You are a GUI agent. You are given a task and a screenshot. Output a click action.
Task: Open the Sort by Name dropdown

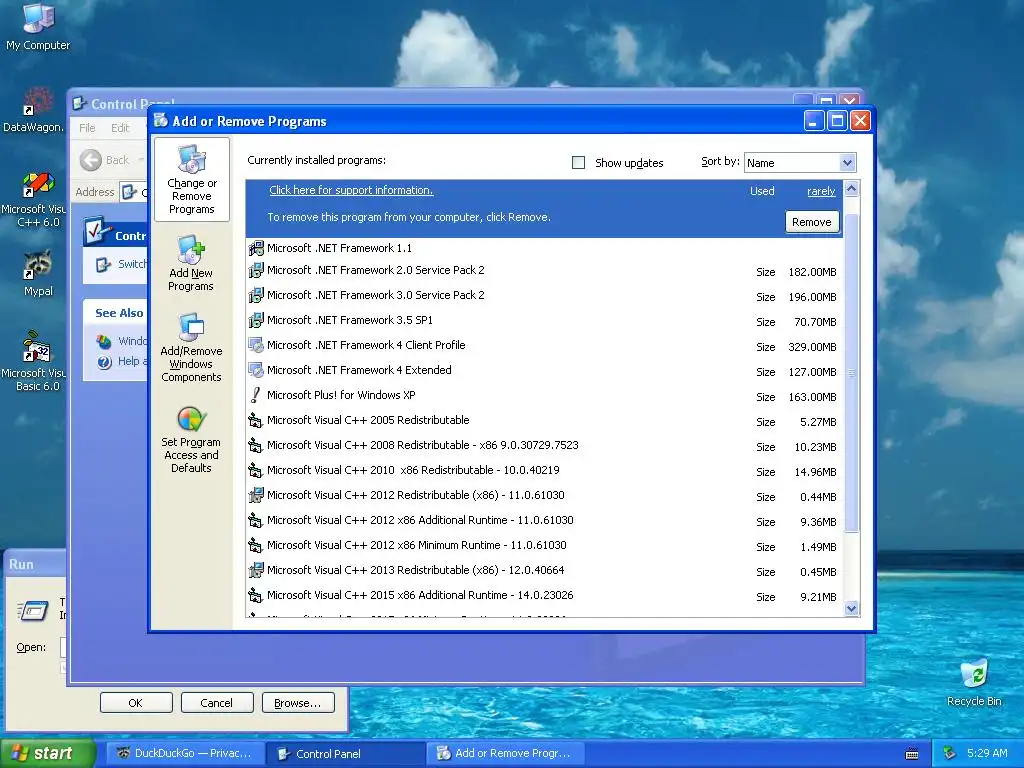point(799,163)
